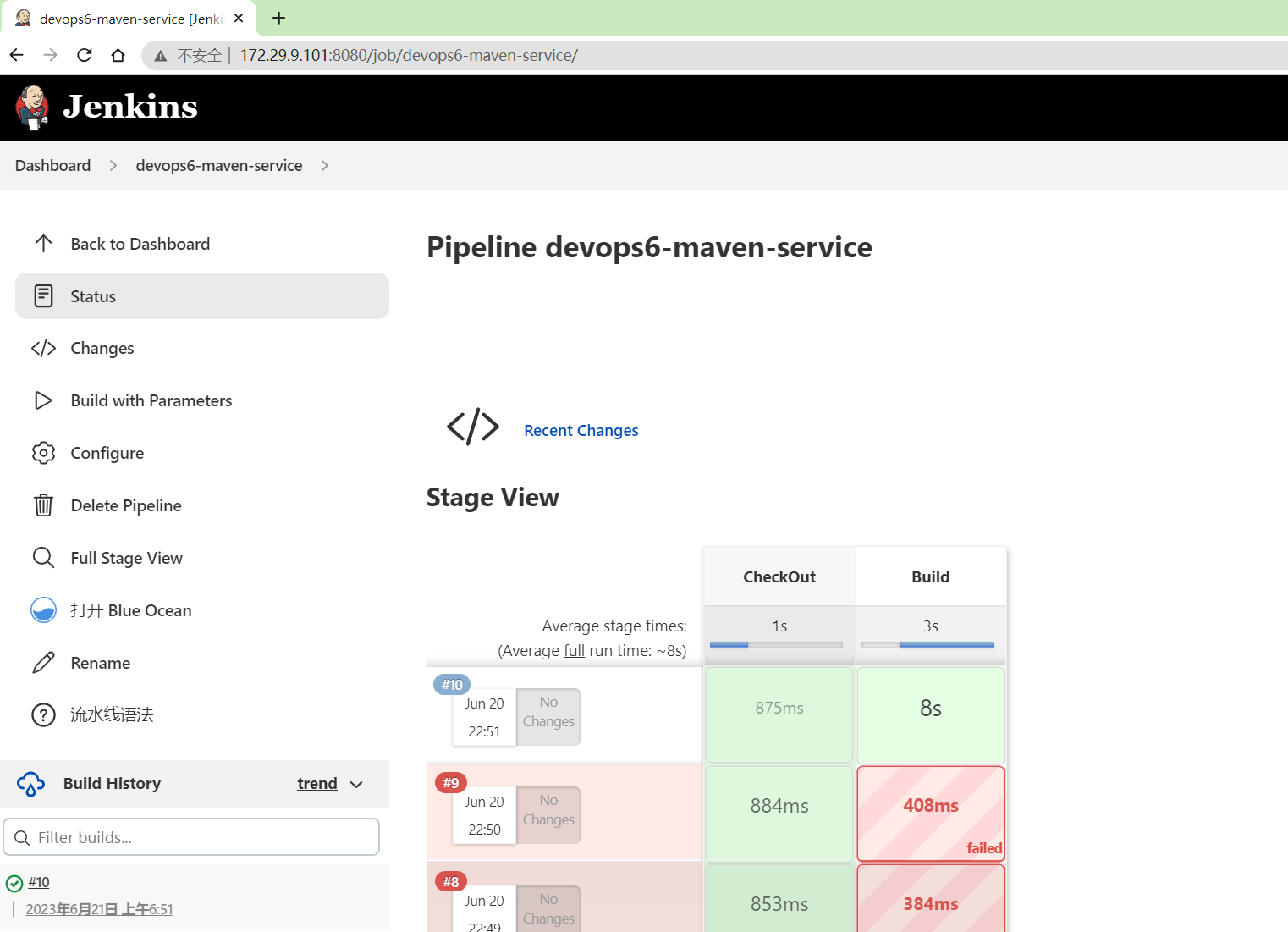1288x932 pixels.
Task: Expand chevron after devops6-maven-service breadcrumb
Action: [324, 166]
